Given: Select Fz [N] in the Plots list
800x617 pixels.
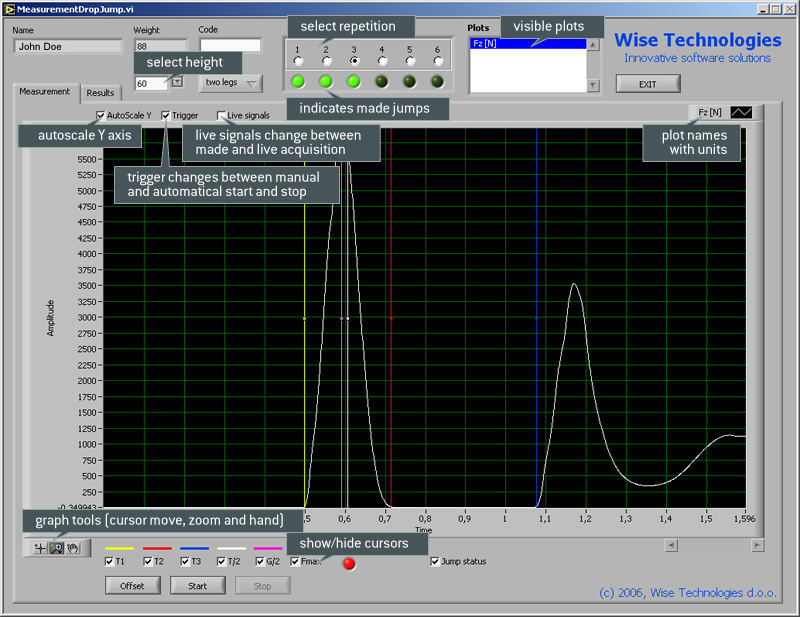Looking at the screenshot, I should pyautogui.click(x=528, y=43).
